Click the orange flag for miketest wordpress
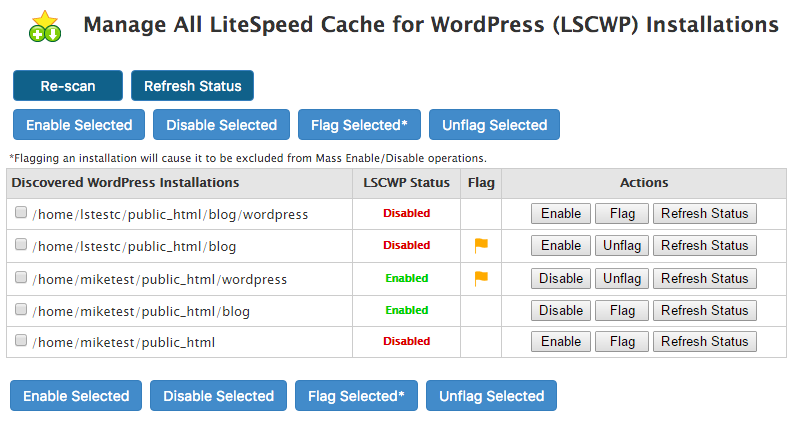The image size is (795, 425). click(481, 278)
